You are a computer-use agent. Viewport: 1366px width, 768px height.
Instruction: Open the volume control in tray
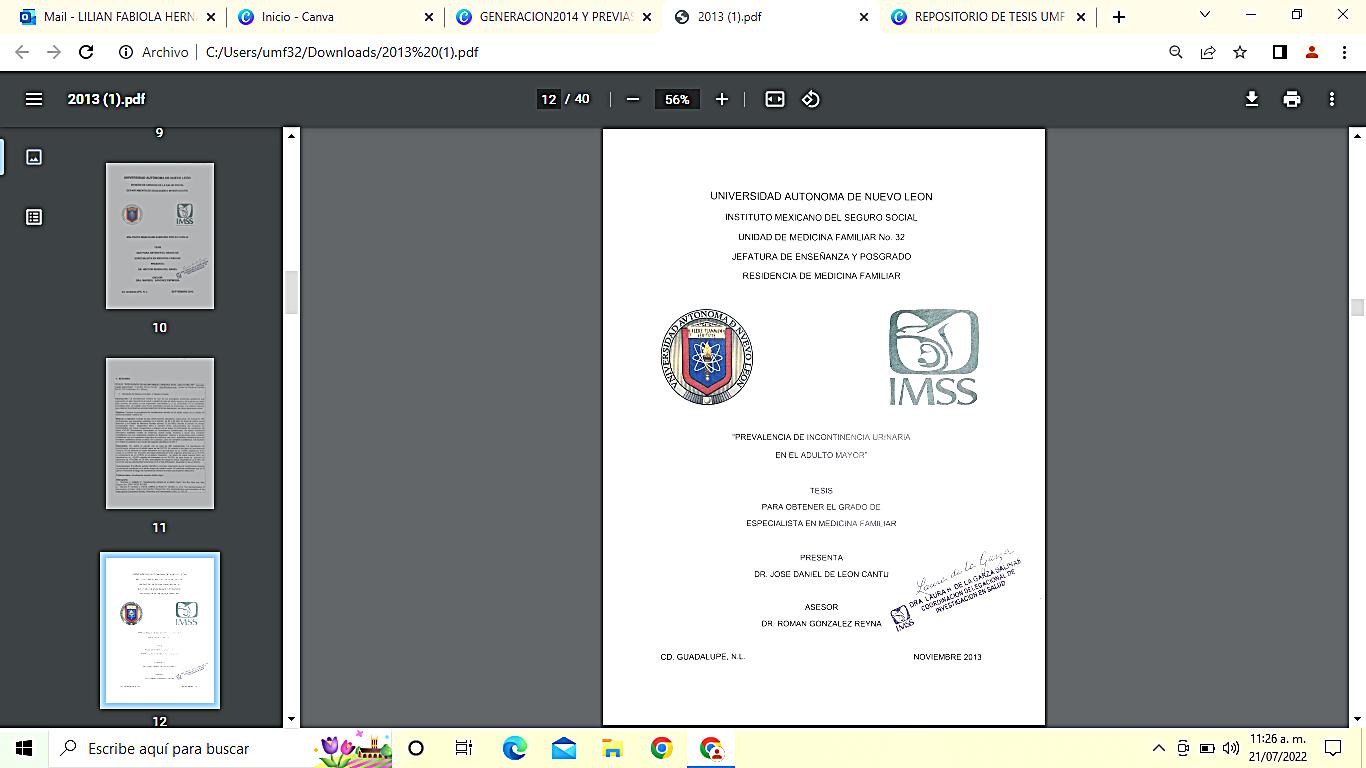tap(1231, 748)
